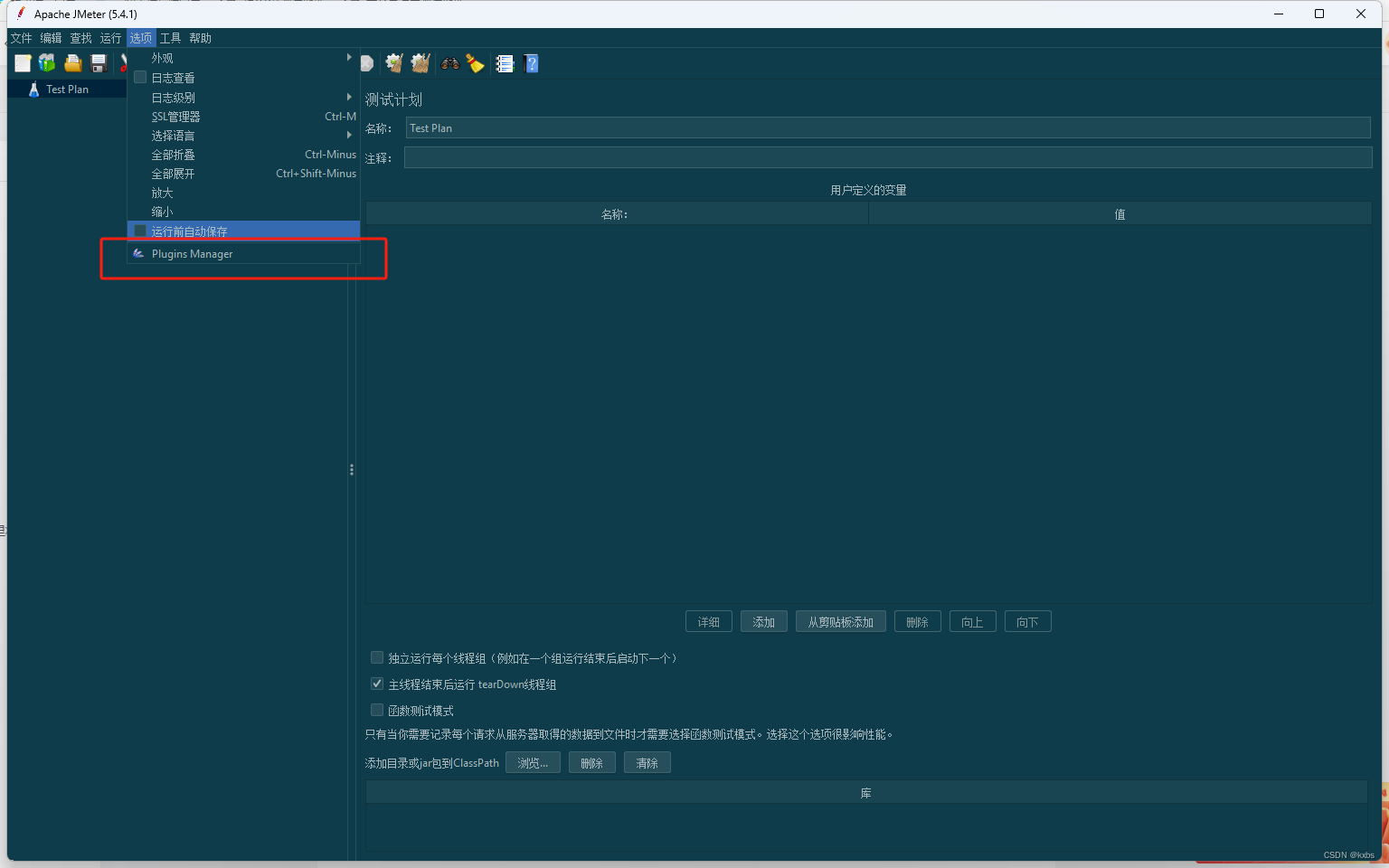Toggle the 日志查看 checkbox
Image resolution: width=1389 pixels, height=868 pixels.
[x=140, y=78]
